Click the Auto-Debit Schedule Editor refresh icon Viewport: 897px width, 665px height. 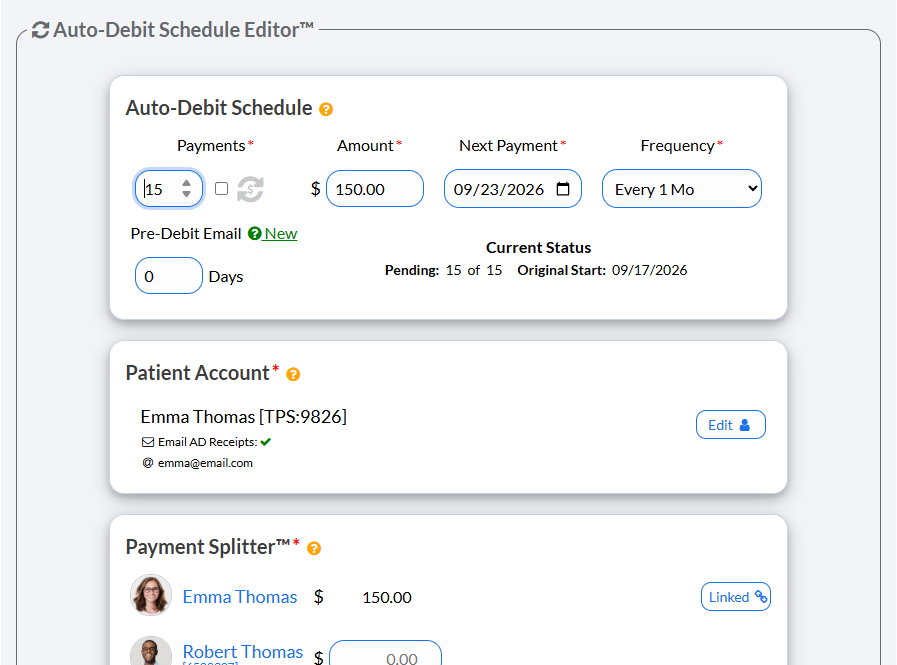click(40, 30)
